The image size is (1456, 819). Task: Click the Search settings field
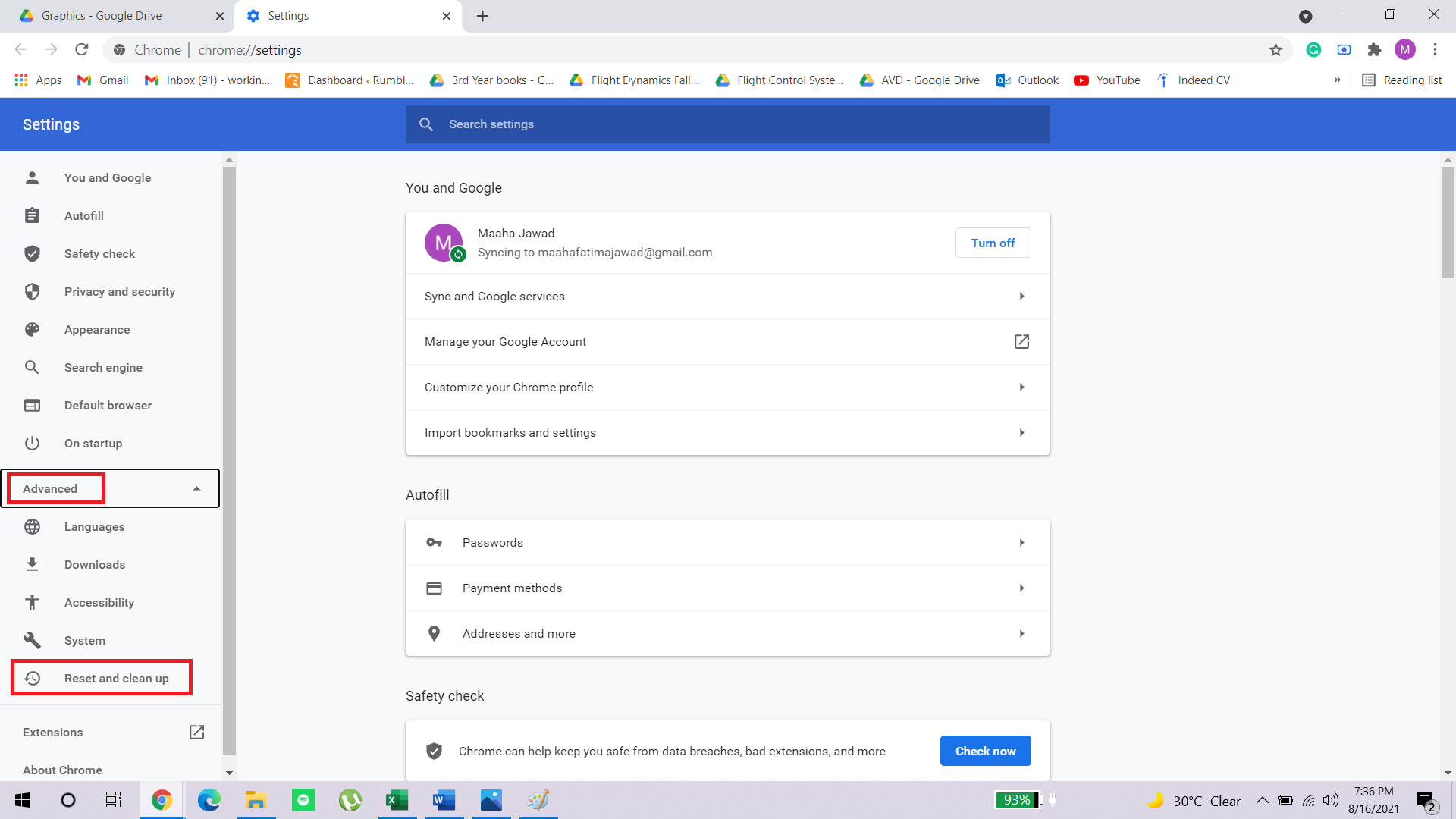coord(728,124)
